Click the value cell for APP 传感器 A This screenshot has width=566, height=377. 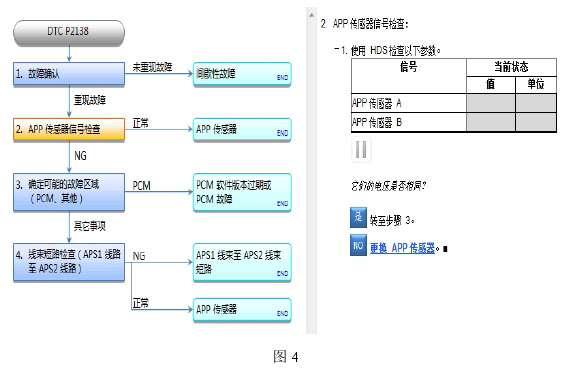tap(491, 103)
